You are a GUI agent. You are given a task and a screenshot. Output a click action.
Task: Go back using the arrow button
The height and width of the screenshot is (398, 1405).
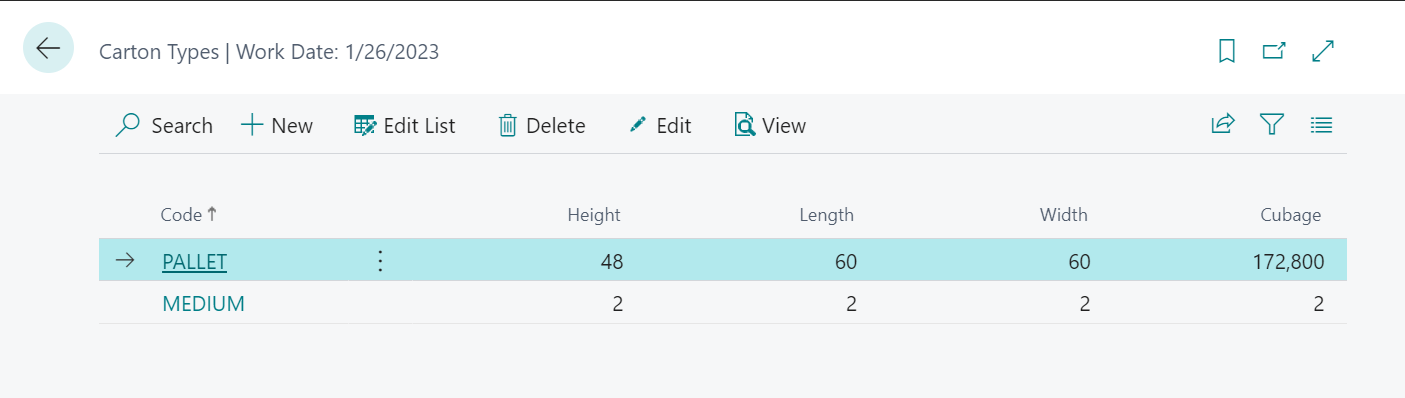pyautogui.click(x=48, y=48)
